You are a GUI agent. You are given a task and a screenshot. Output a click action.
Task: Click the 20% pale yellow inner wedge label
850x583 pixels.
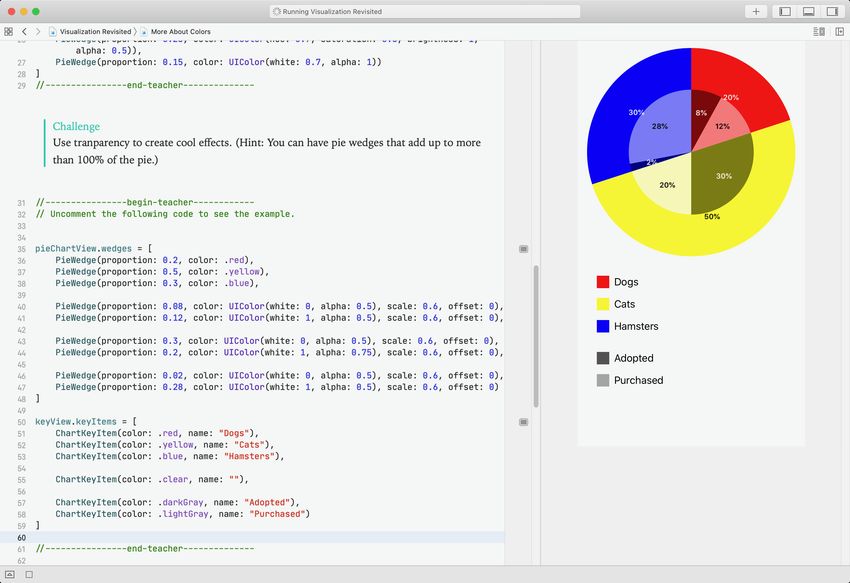coord(667,185)
